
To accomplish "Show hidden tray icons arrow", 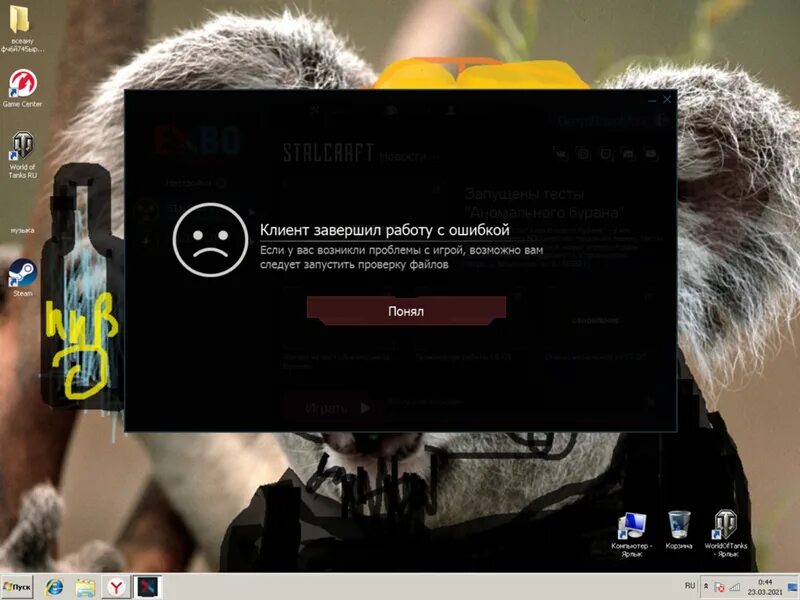I will (x=706, y=587).
